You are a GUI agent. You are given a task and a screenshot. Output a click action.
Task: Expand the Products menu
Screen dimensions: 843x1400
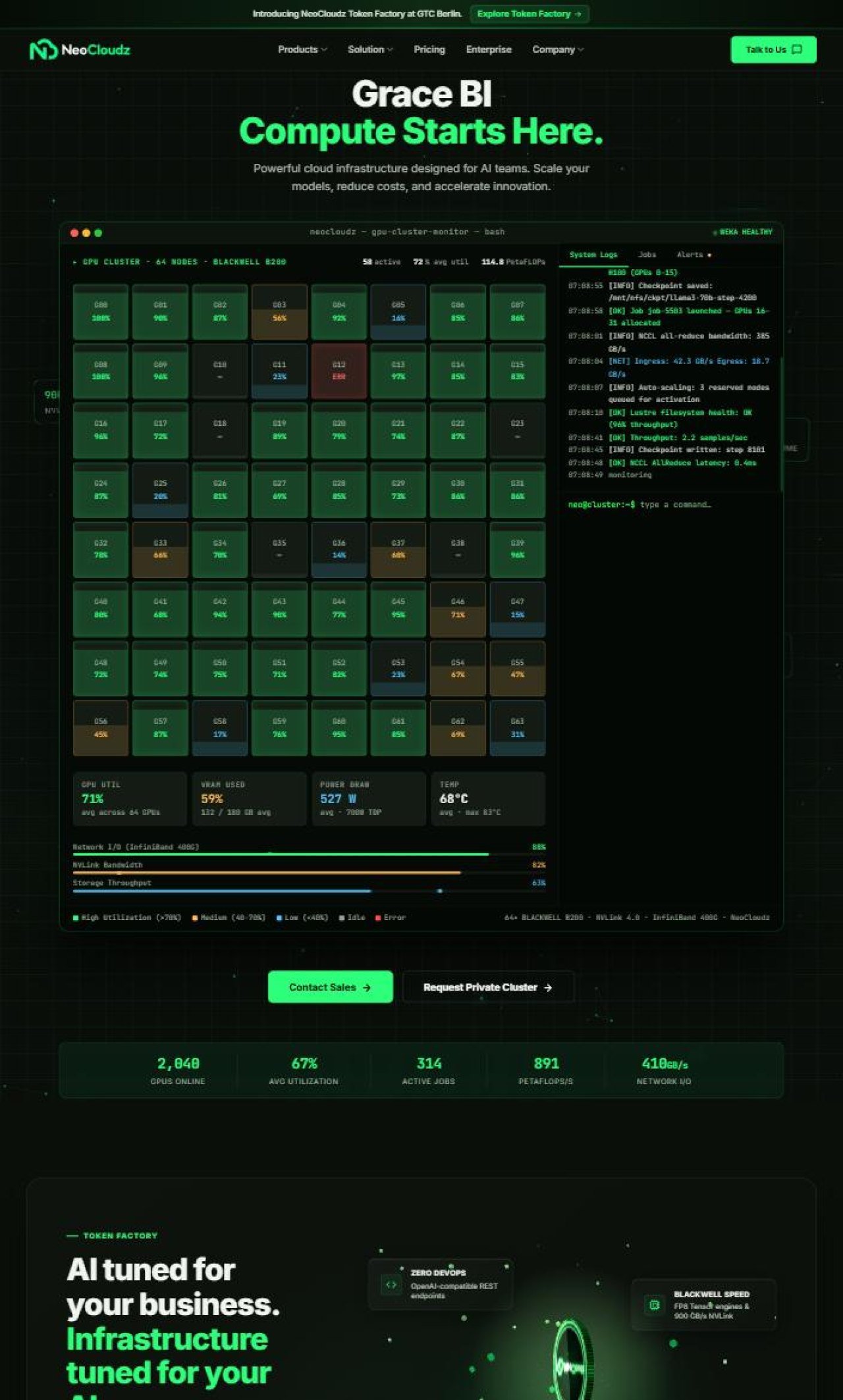click(302, 49)
